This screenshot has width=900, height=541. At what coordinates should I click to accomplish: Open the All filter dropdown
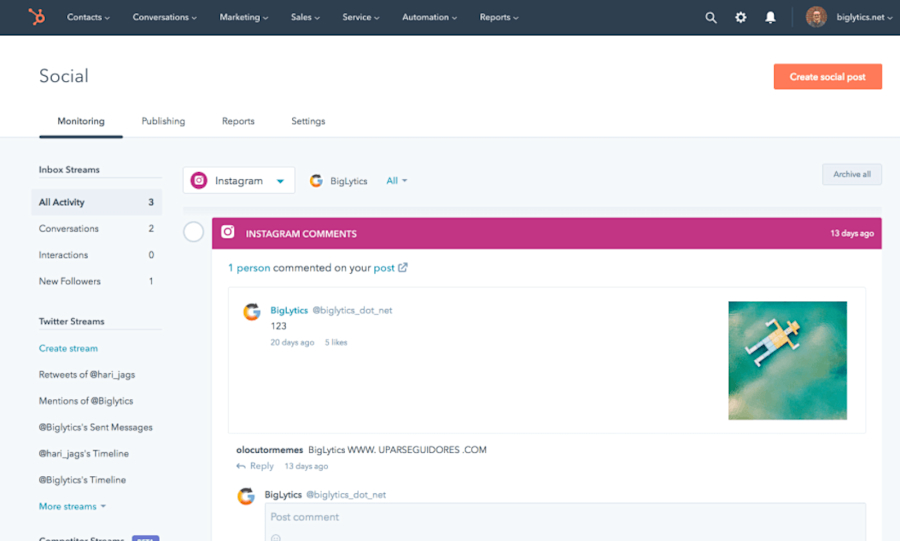pyautogui.click(x=397, y=181)
